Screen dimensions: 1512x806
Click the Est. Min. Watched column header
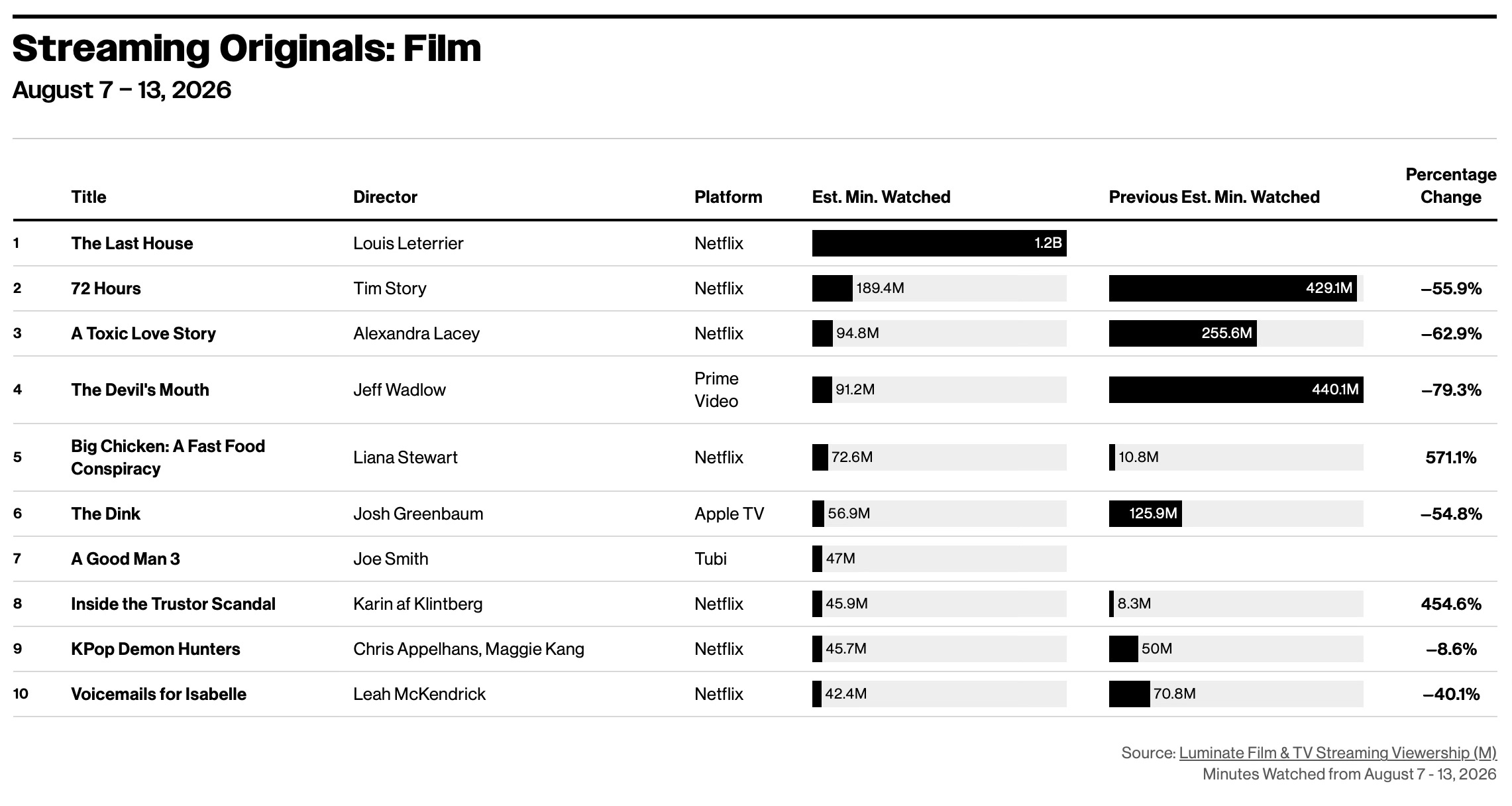pos(881,197)
